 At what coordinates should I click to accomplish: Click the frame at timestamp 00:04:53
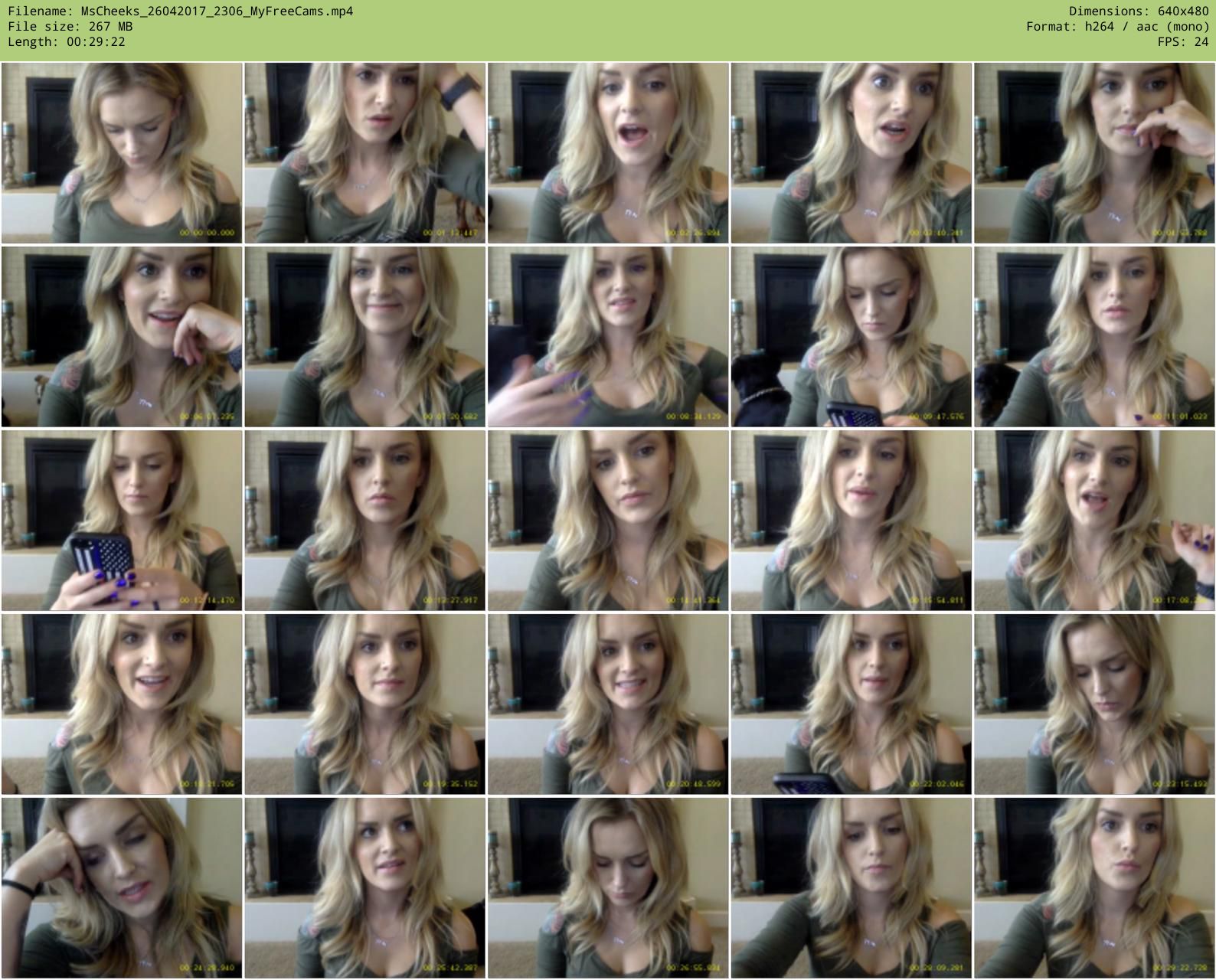point(1094,153)
